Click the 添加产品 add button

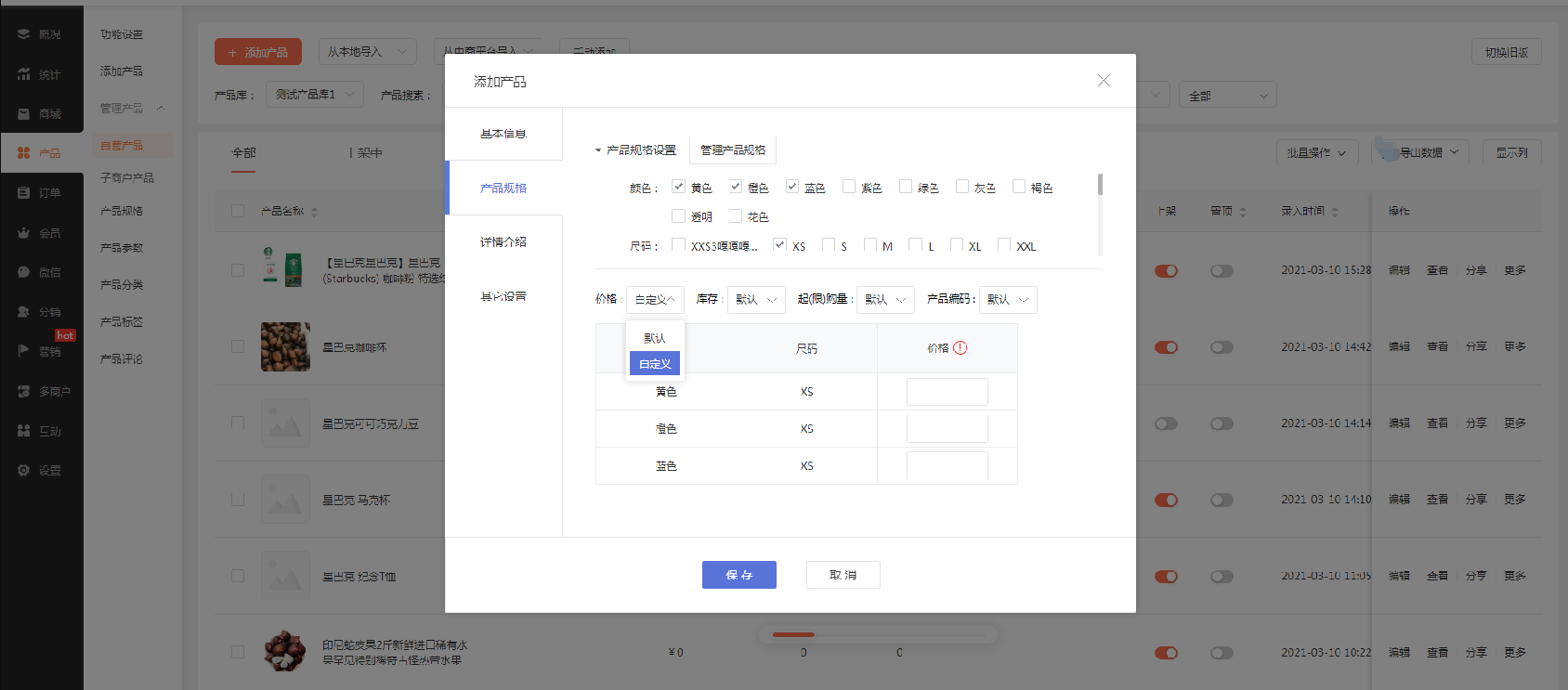258,52
